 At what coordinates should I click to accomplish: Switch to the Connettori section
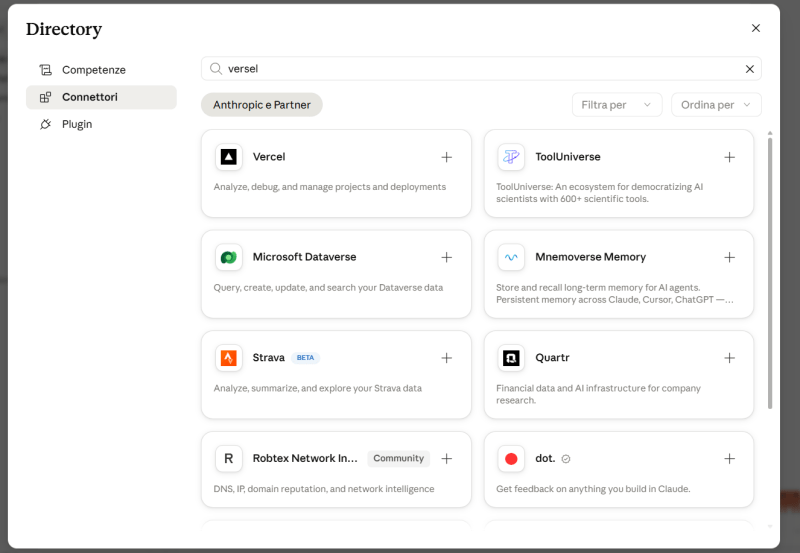tap(101, 97)
